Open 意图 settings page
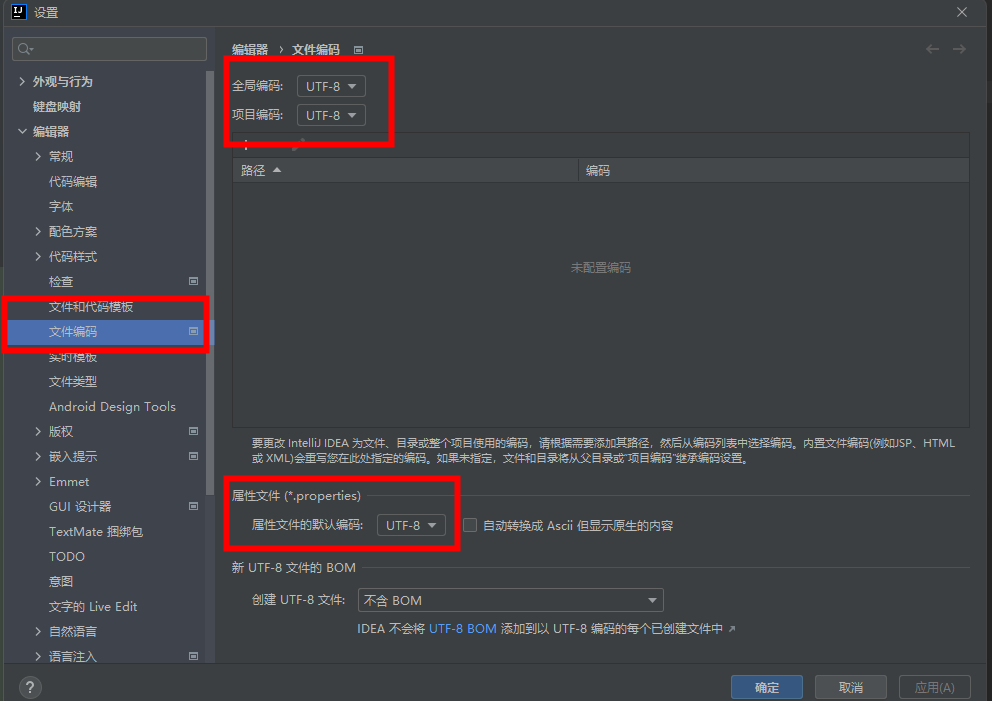The width and height of the screenshot is (992, 701). (61, 581)
